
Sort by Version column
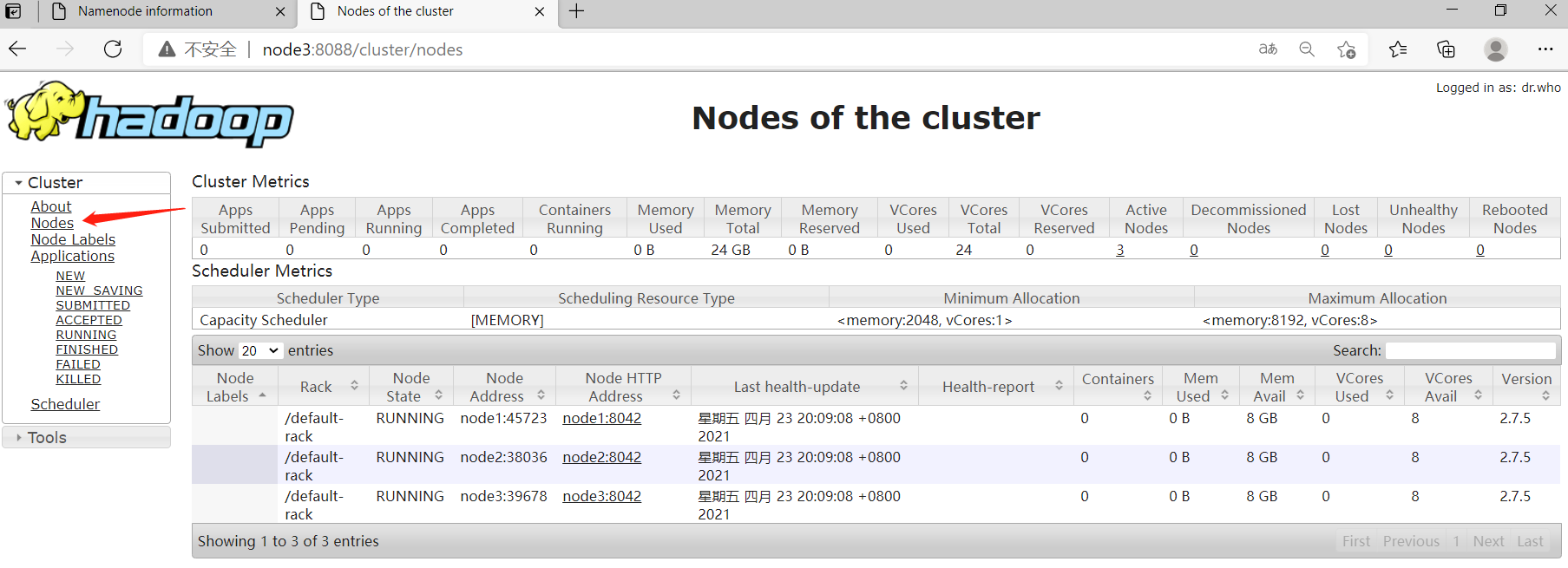pos(1545,396)
